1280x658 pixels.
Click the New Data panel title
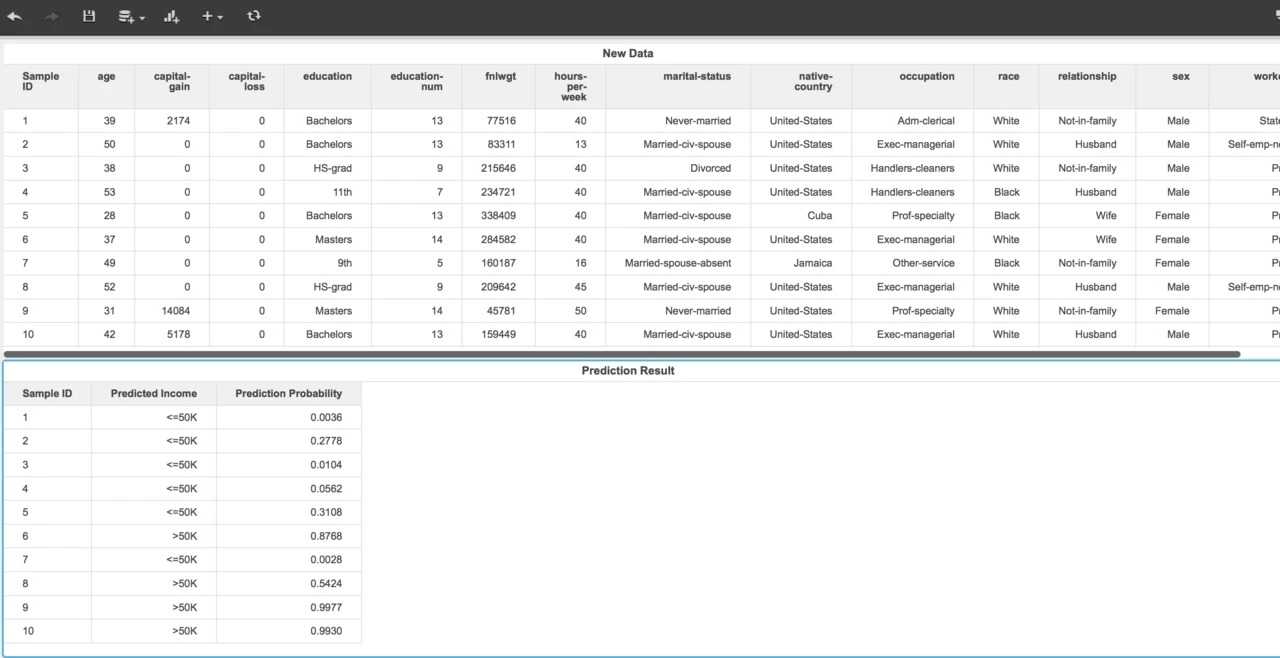point(627,53)
